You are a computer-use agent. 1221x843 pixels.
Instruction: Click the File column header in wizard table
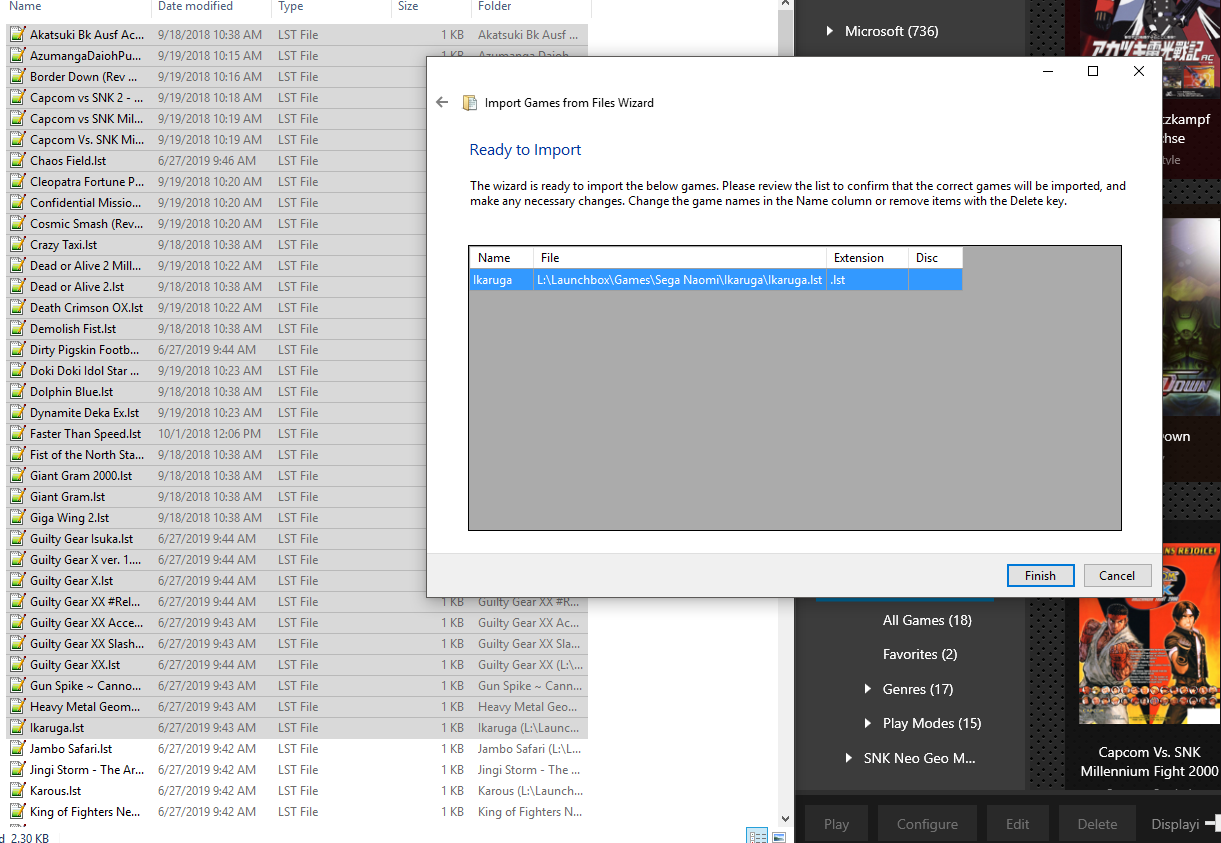680,258
